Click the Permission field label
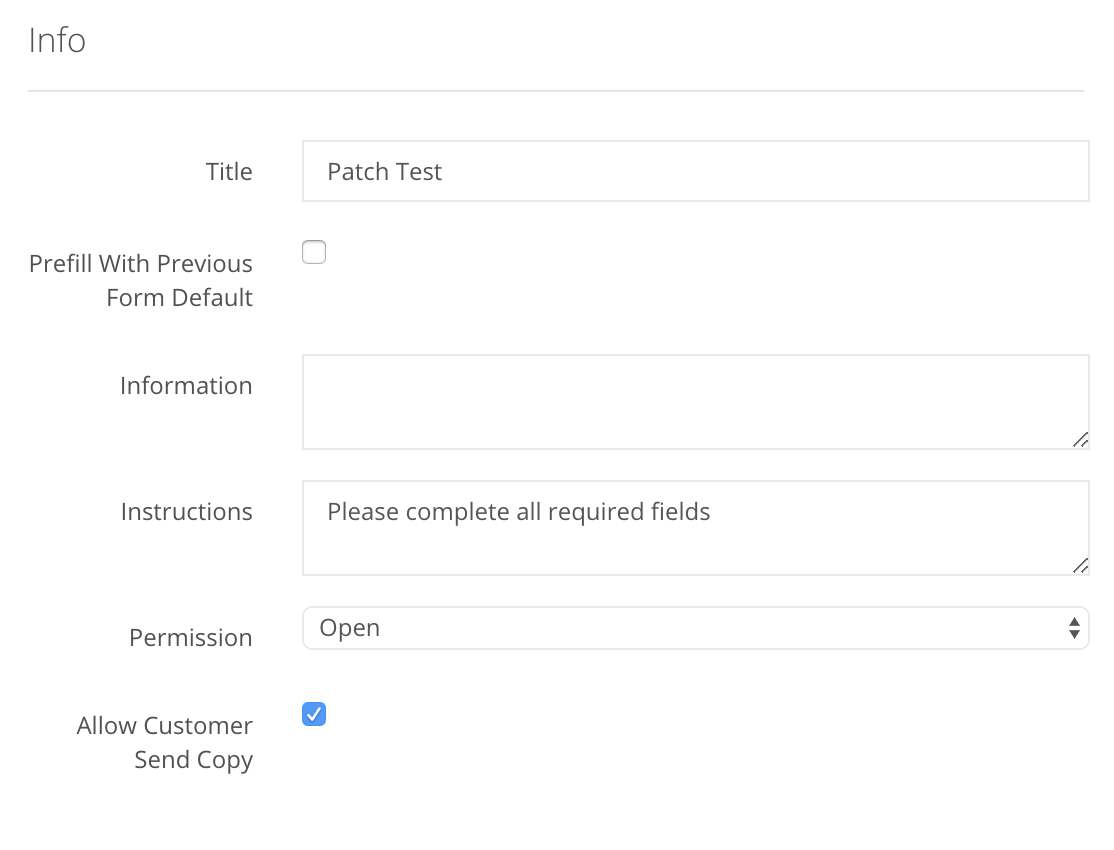1114x850 pixels. 190,638
